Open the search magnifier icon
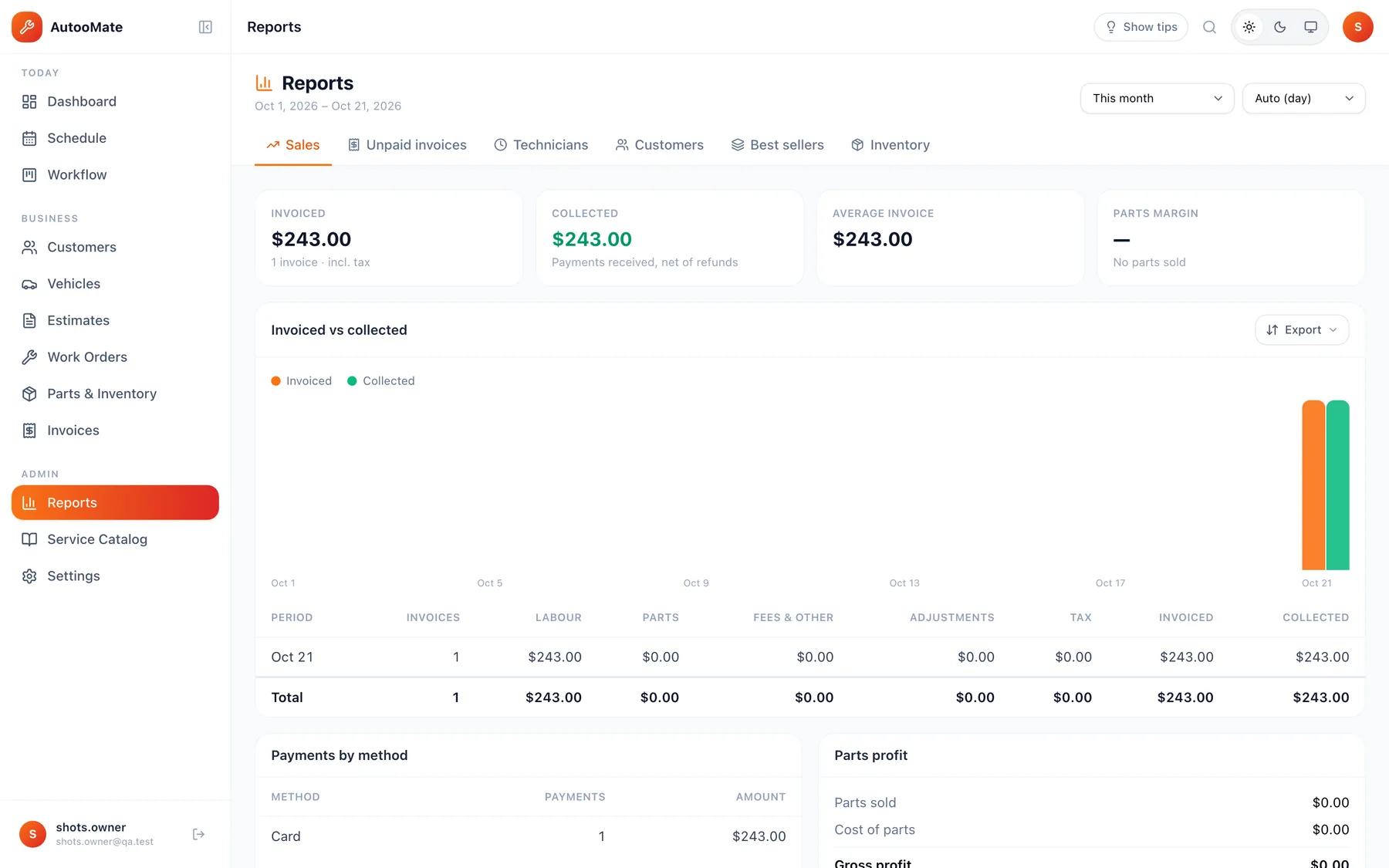 [1209, 27]
